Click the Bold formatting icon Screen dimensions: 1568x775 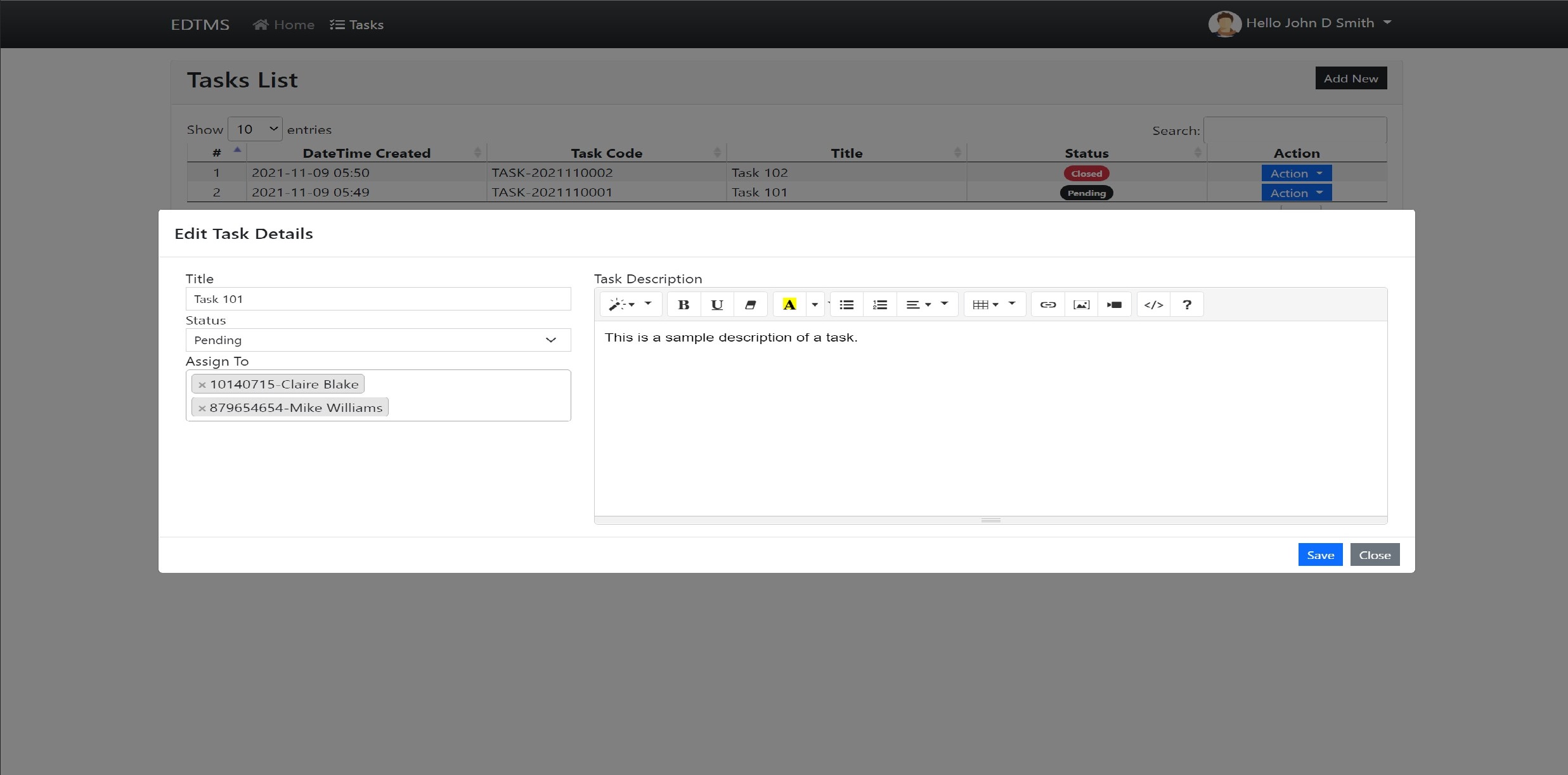(x=683, y=304)
